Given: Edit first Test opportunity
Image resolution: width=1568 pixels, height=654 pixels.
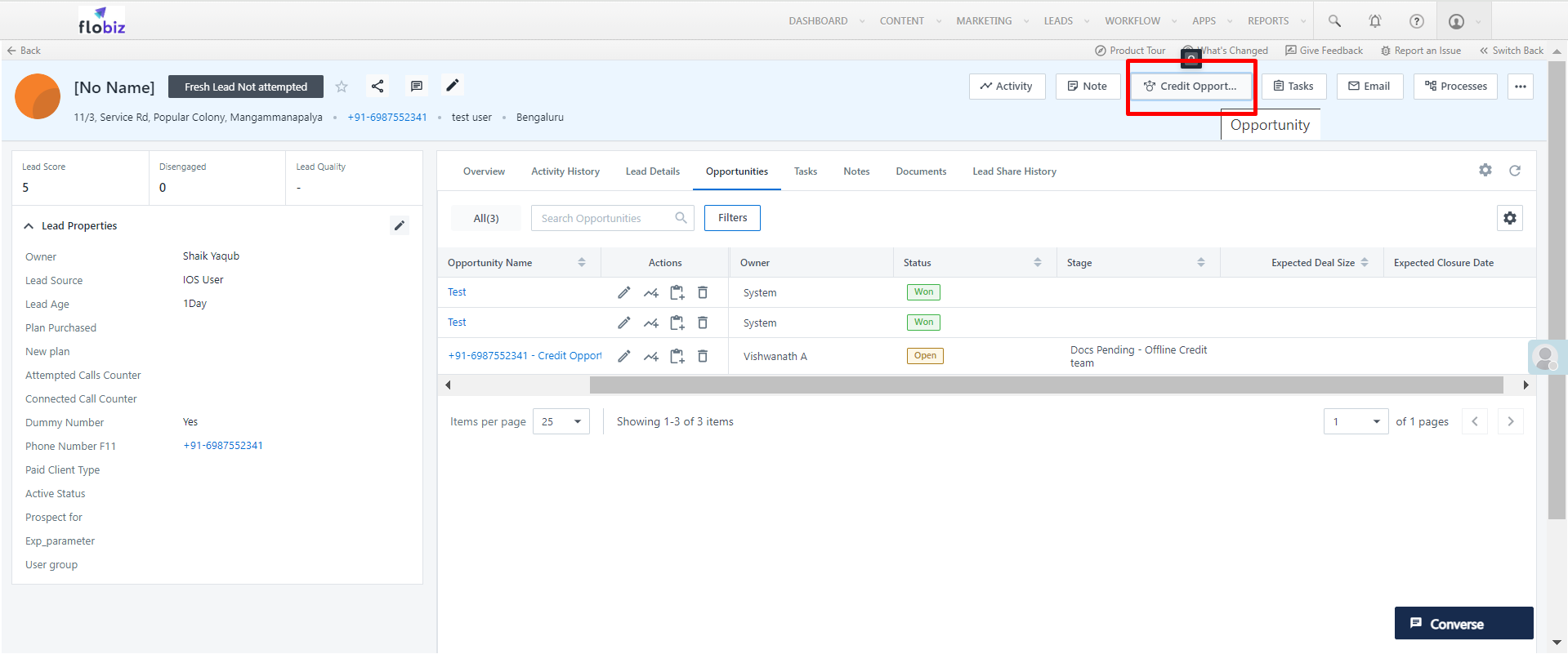Looking at the screenshot, I should [624, 292].
